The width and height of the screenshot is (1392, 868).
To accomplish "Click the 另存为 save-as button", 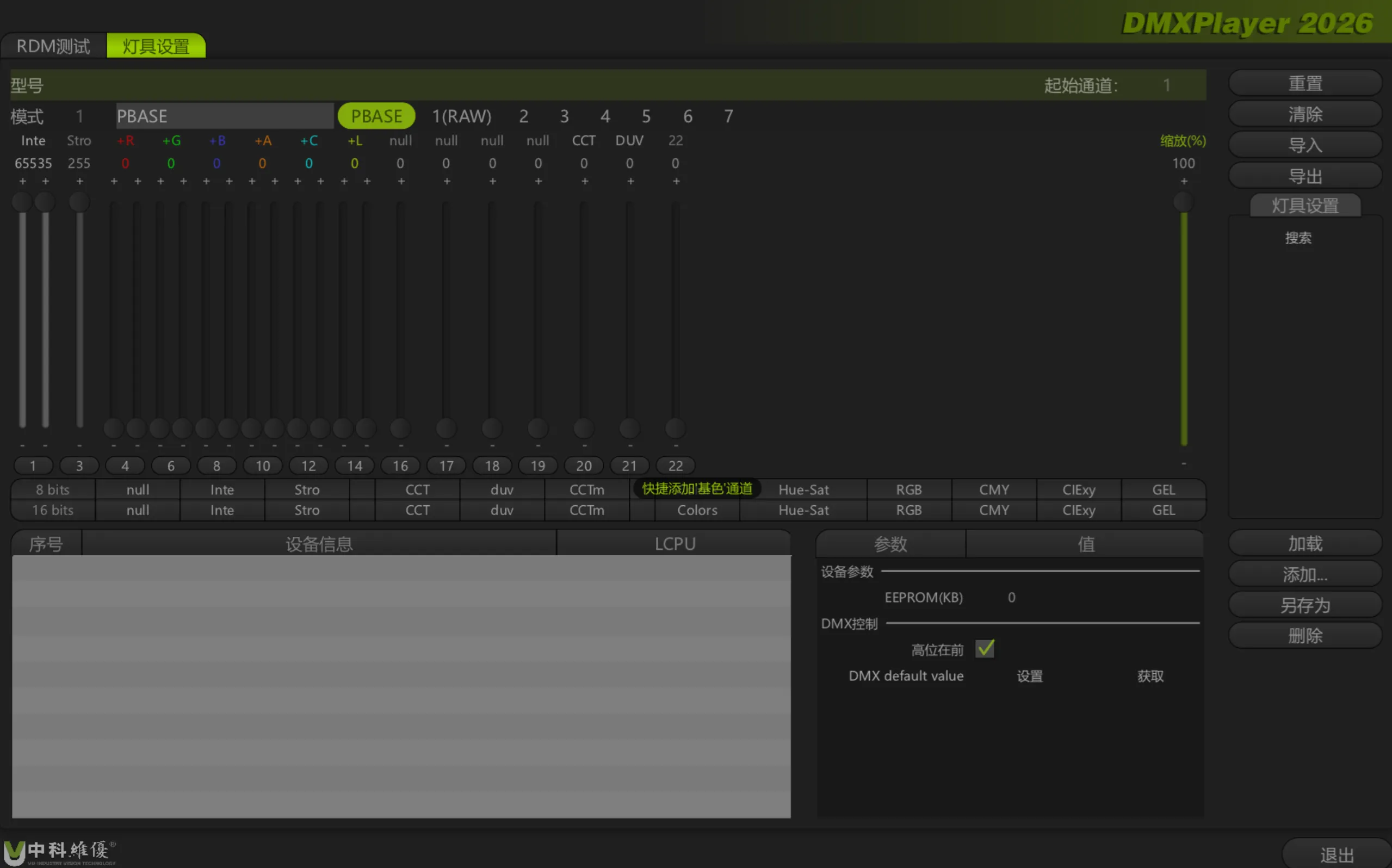I will pyautogui.click(x=1305, y=605).
